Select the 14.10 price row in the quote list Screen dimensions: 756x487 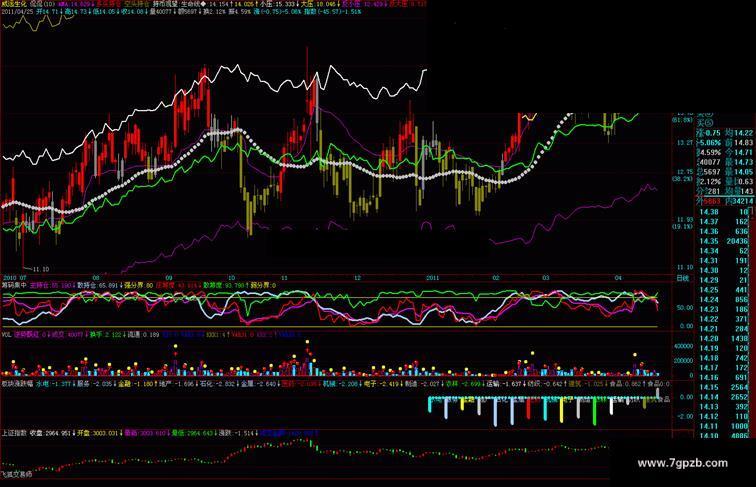[724, 435]
